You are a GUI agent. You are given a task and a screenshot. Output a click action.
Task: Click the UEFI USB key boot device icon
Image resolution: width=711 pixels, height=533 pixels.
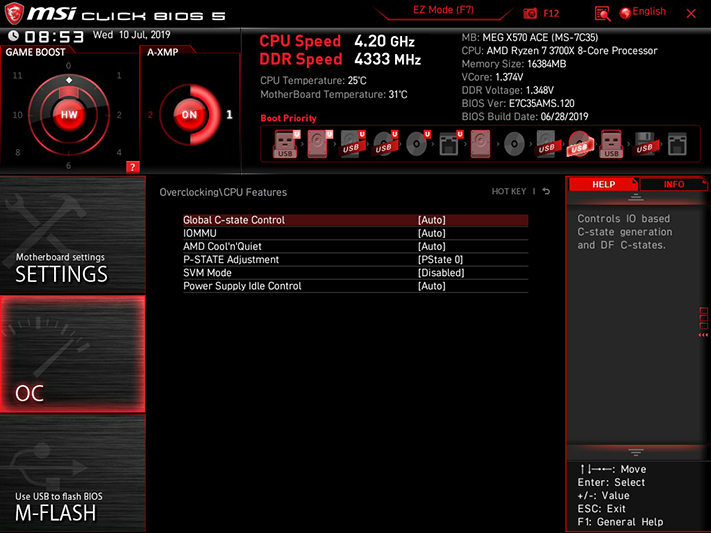[286, 144]
